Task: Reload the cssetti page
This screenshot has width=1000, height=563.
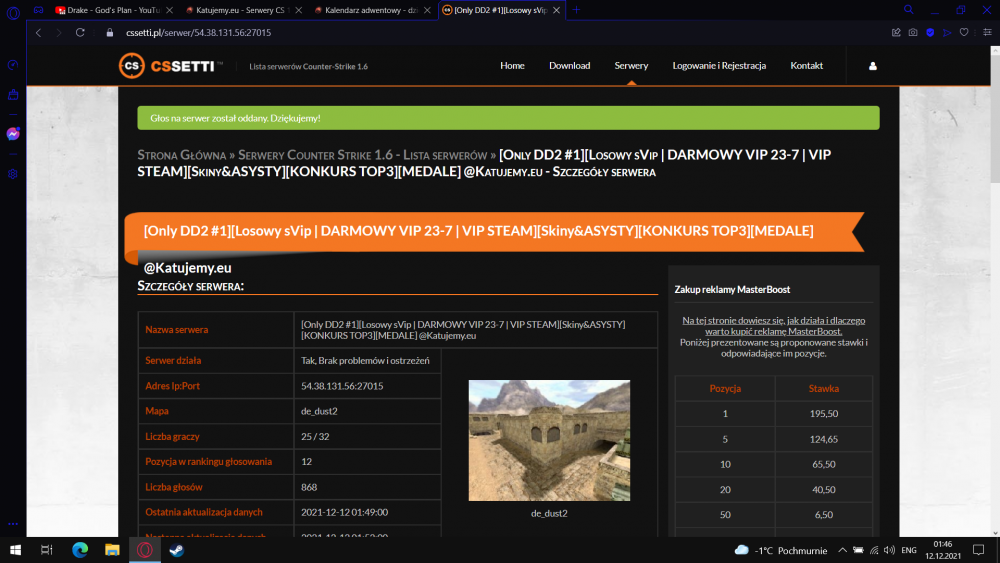Action: [x=80, y=33]
